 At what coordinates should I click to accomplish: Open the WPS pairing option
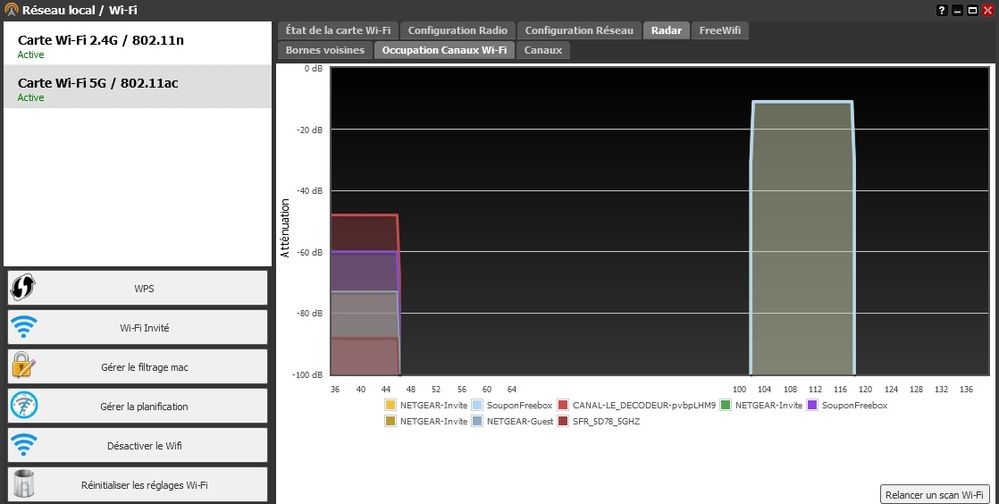[138, 288]
